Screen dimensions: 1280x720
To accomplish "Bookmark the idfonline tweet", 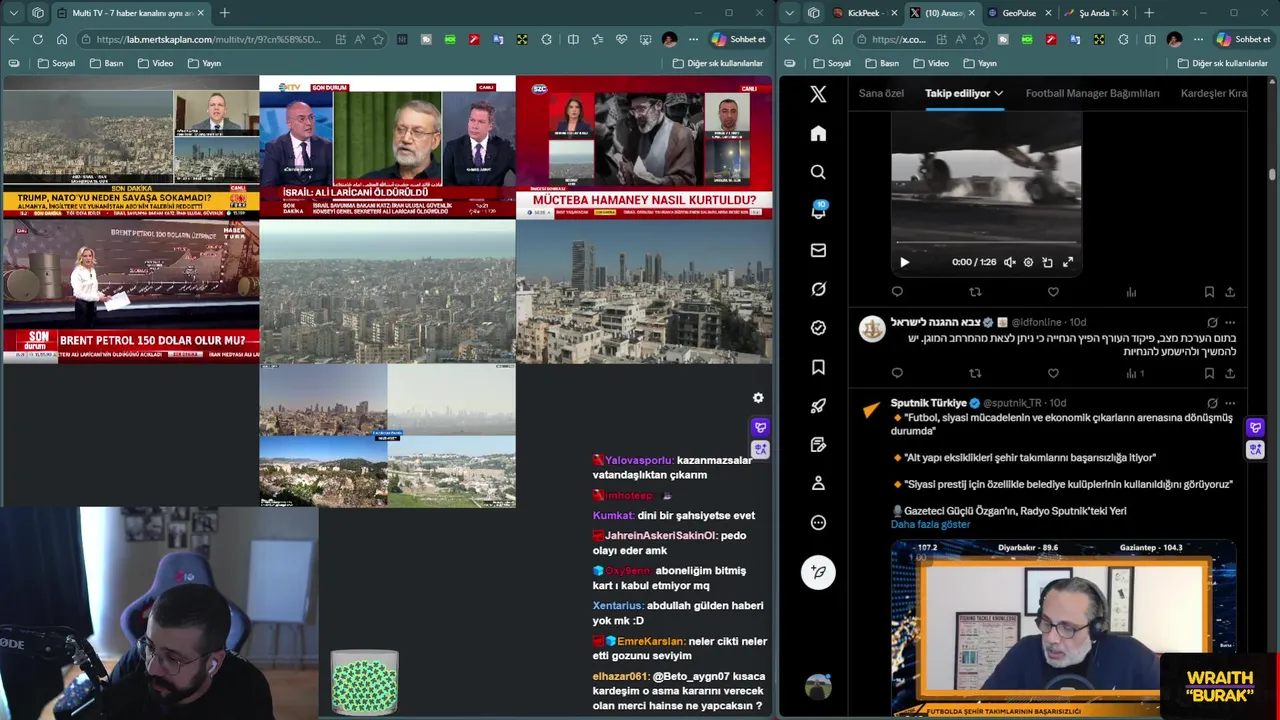I will pyautogui.click(x=1209, y=373).
